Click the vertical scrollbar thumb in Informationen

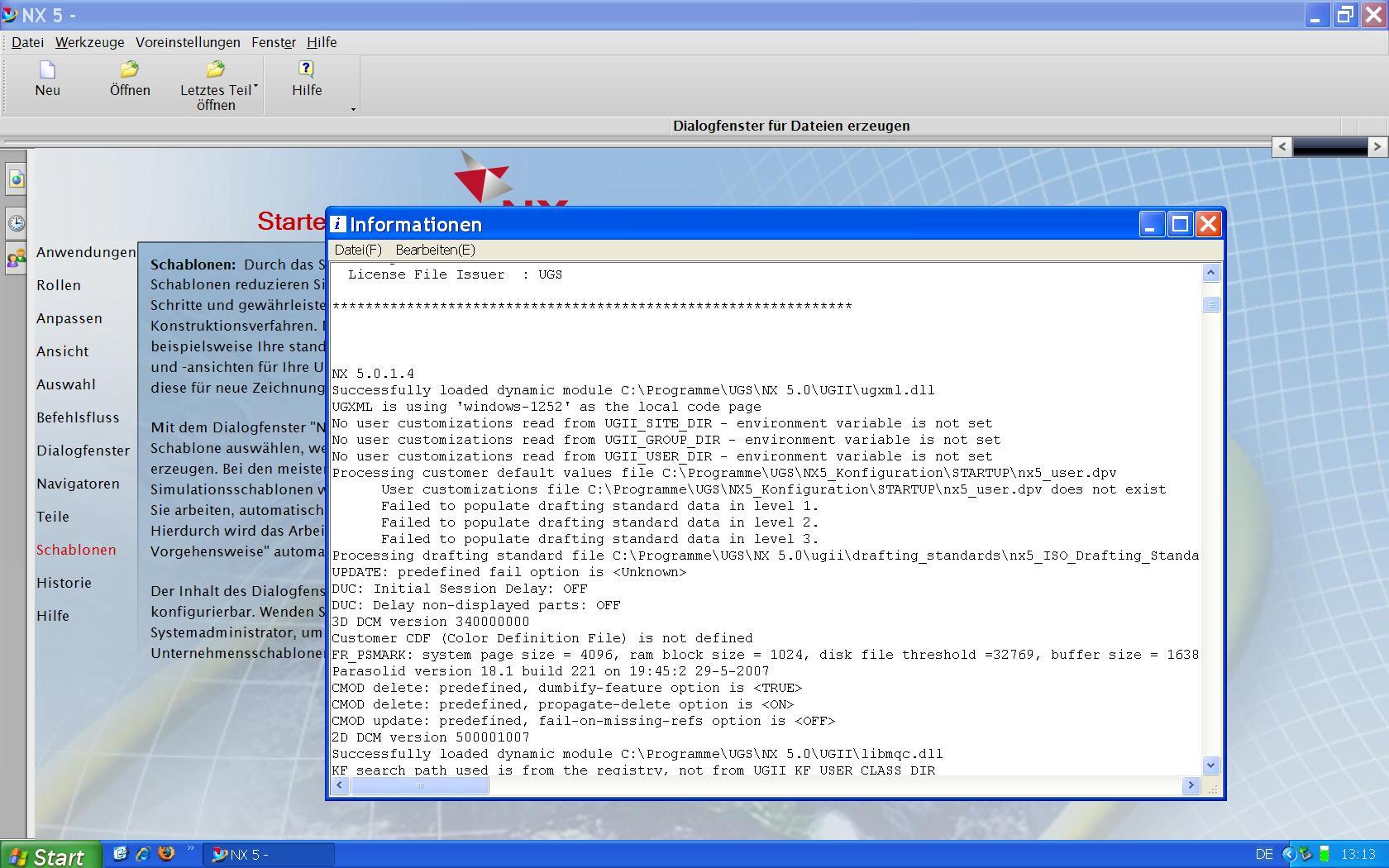point(1210,304)
